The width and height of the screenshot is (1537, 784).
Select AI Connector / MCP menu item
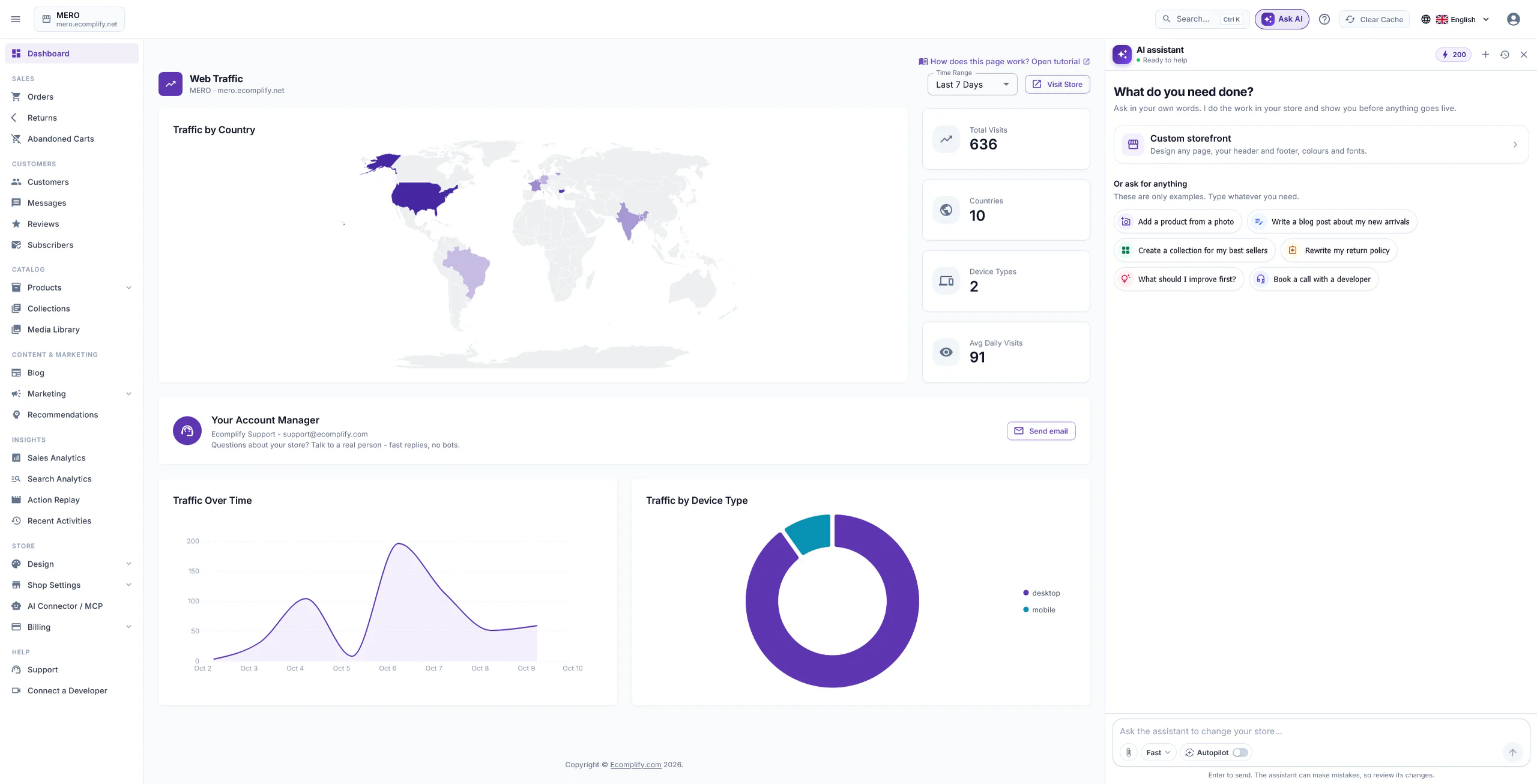pos(71,606)
